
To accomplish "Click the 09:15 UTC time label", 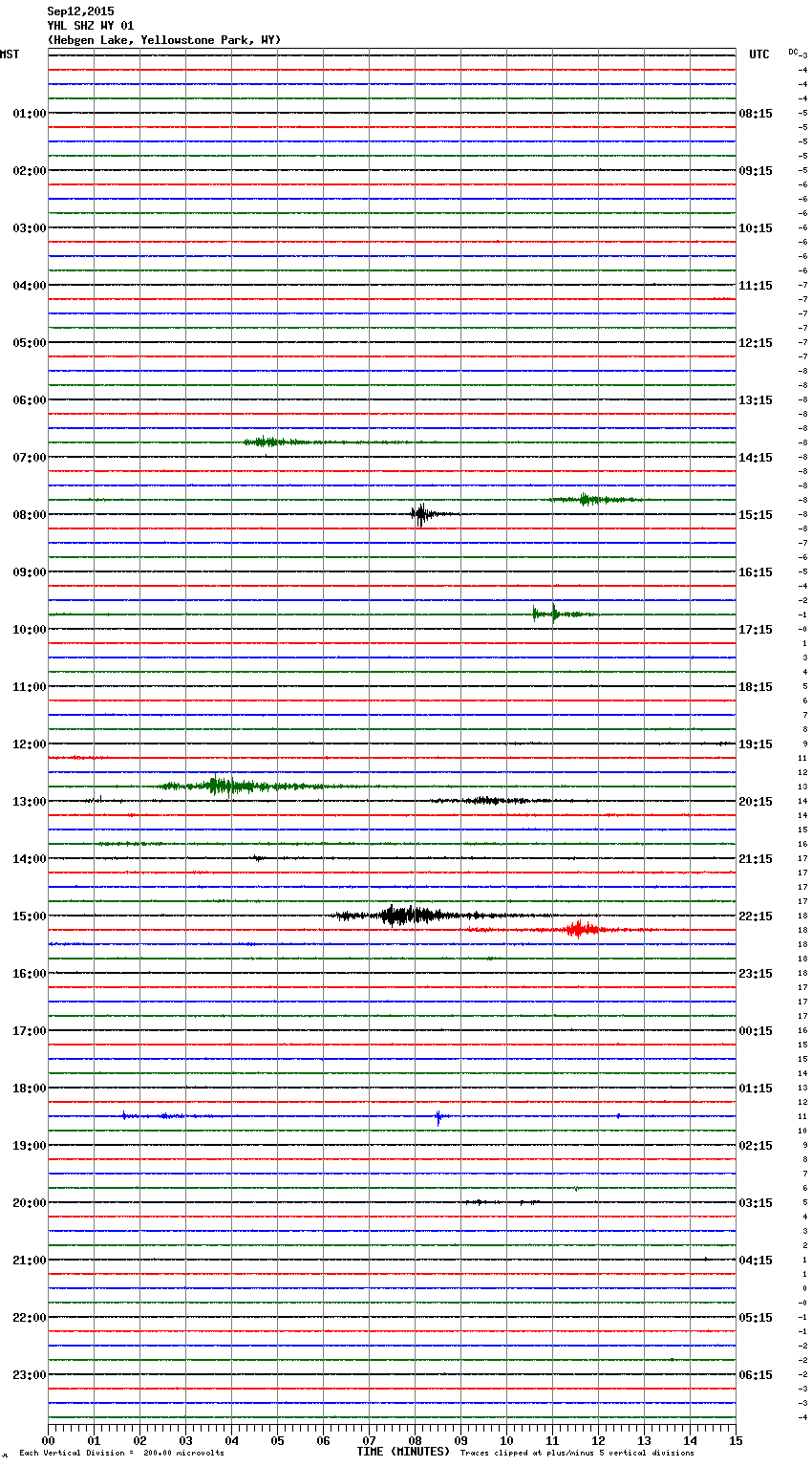I will point(756,171).
